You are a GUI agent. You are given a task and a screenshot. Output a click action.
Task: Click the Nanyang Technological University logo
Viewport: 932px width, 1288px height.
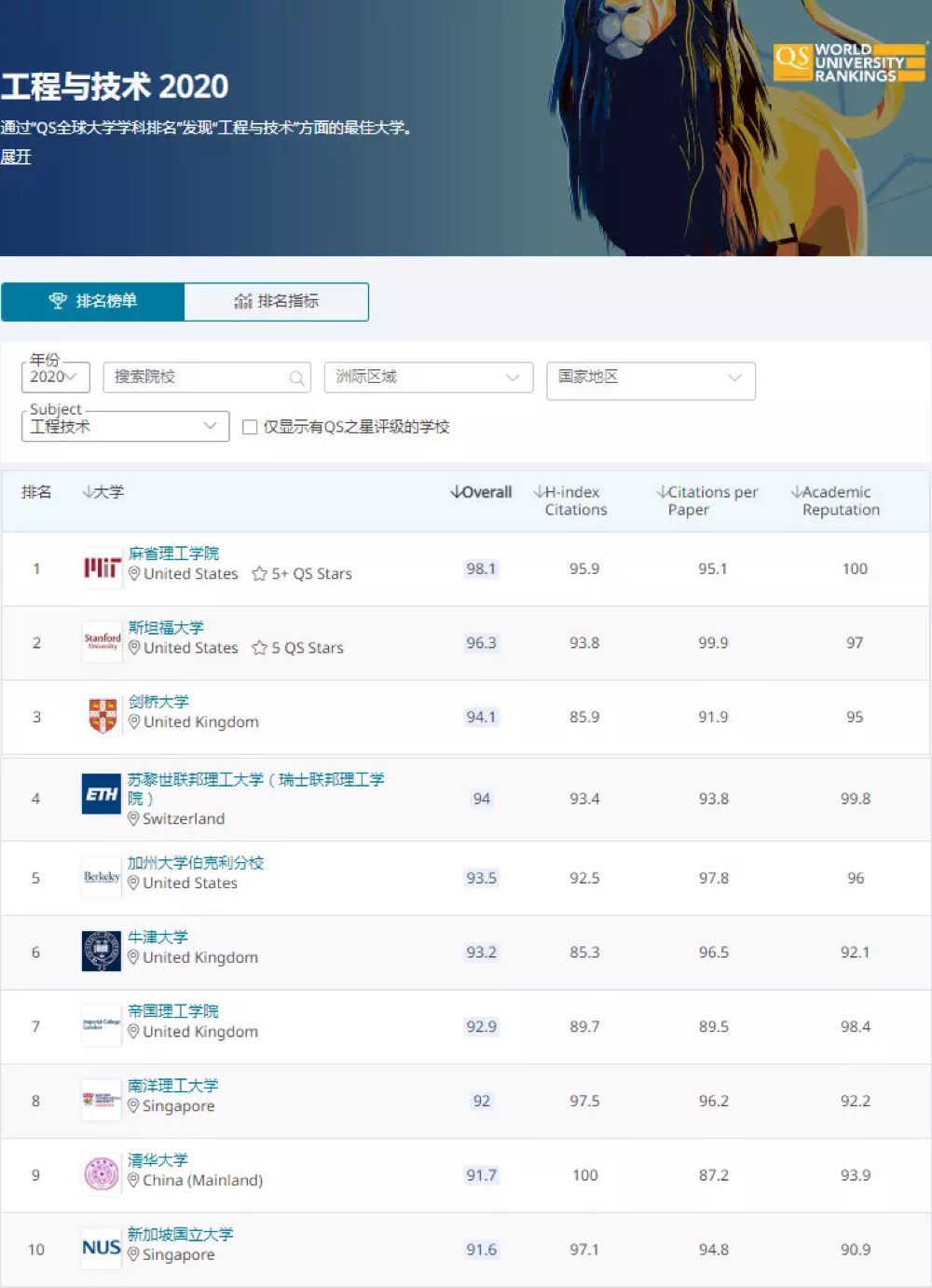102,1100
